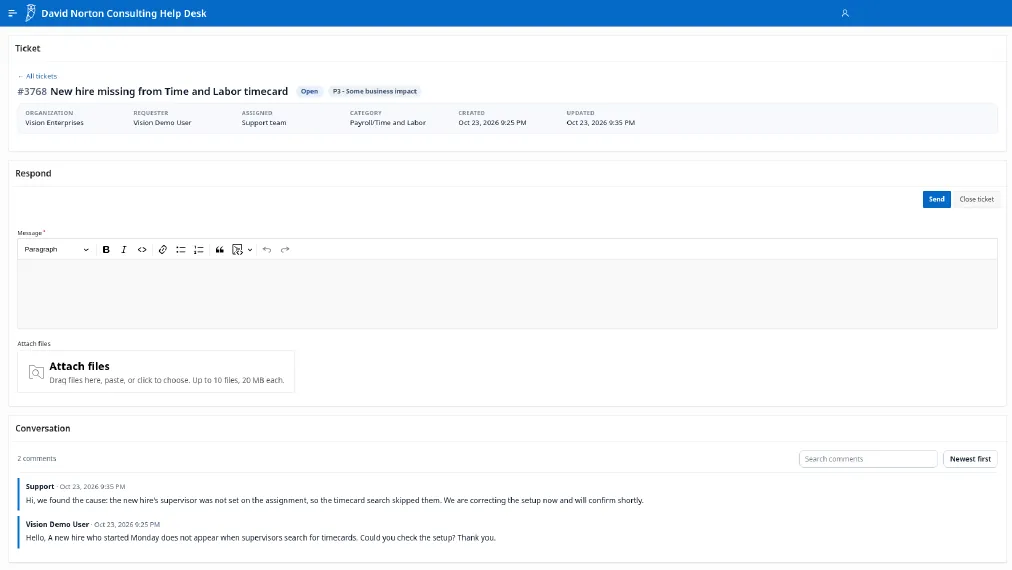Viewport: 1012px width, 570px height.
Task: Toggle bold formatting in message editor
Action: [106, 250]
